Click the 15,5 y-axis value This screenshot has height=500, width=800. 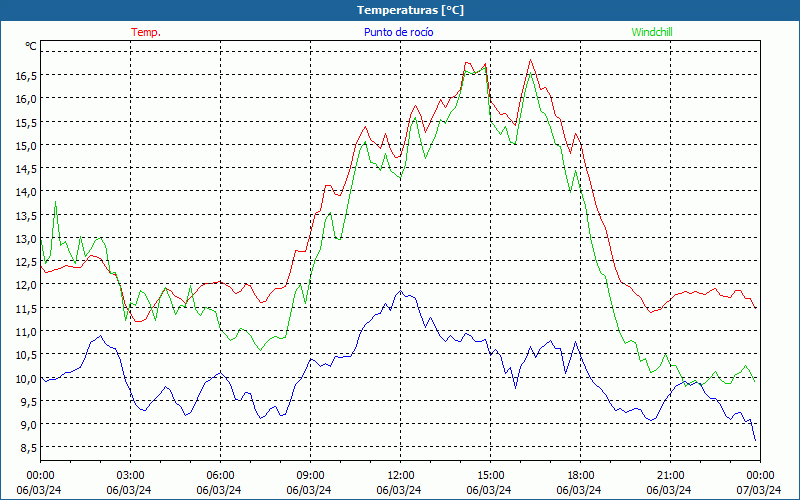coord(26,122)
